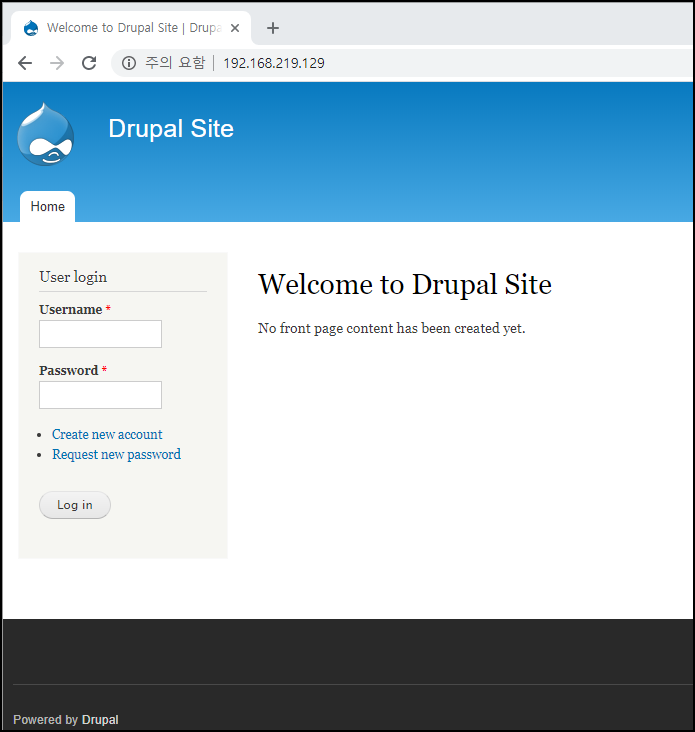
Task: Click the Drupal droplet logo
Action: (x=46, y=134)
